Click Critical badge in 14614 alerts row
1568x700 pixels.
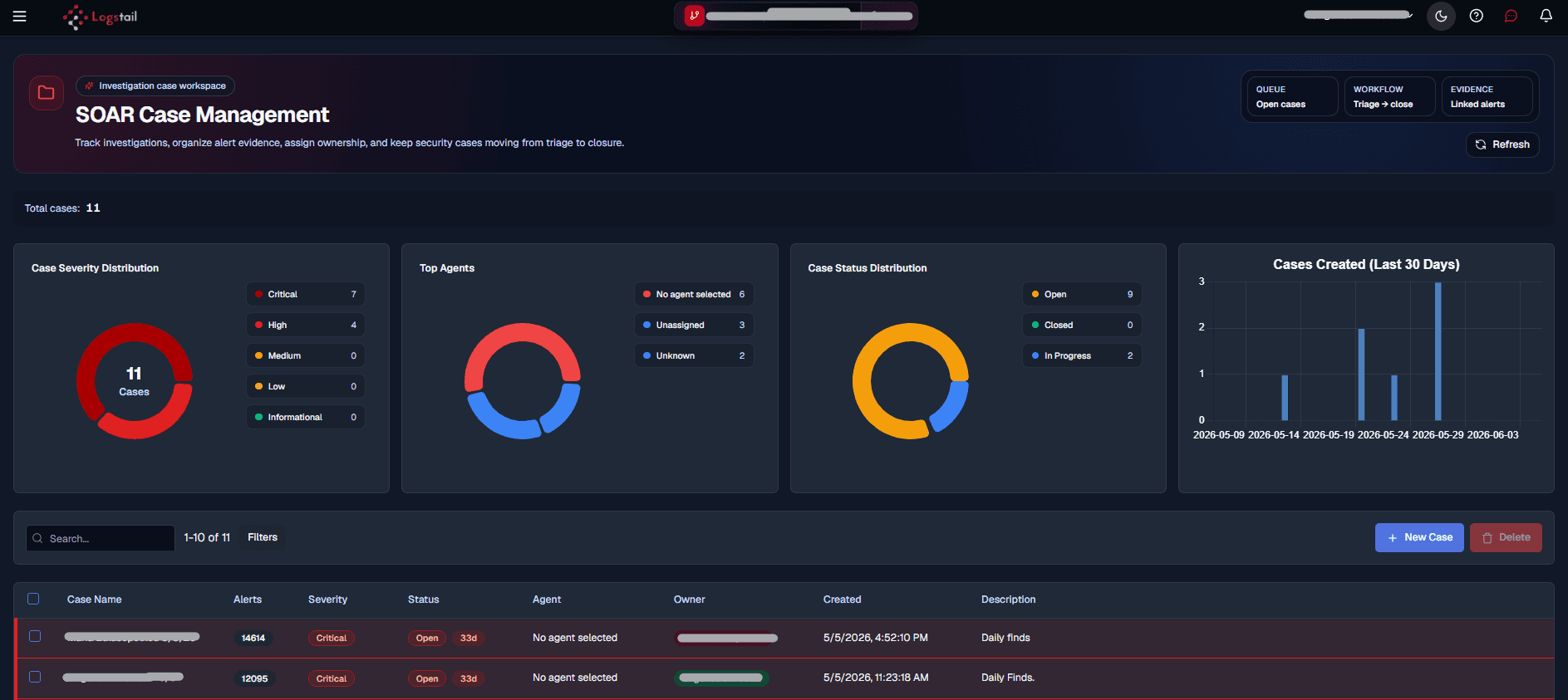(332, 638)
